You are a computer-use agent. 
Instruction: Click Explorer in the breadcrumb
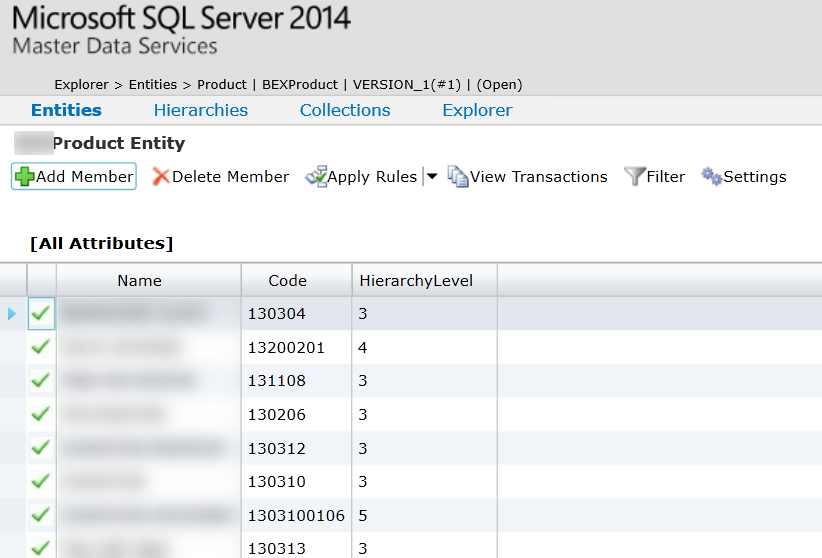coord(81,84)
